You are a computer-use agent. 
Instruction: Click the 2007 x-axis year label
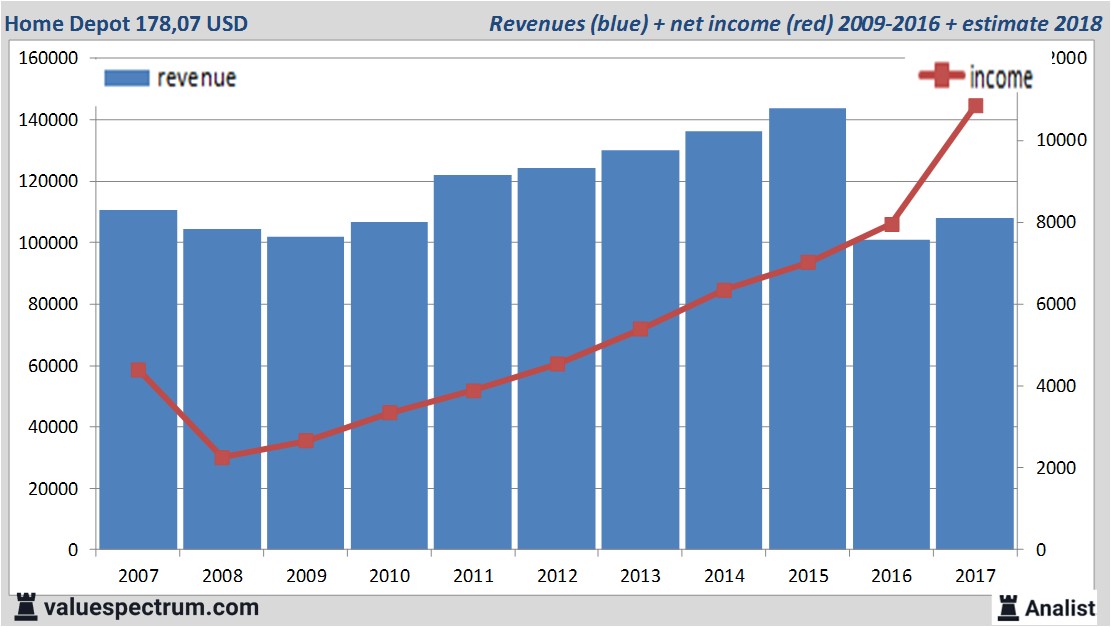(138, 575)
